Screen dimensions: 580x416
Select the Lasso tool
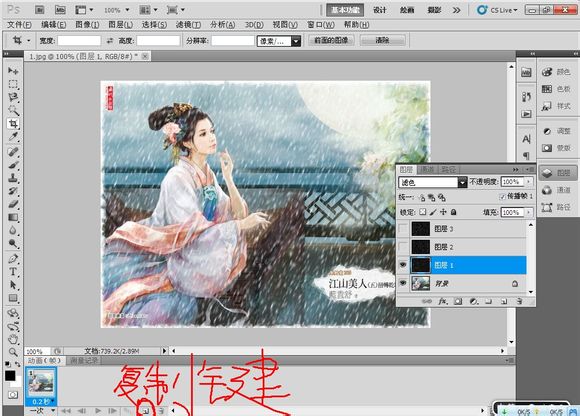click(x=13, y=97)
